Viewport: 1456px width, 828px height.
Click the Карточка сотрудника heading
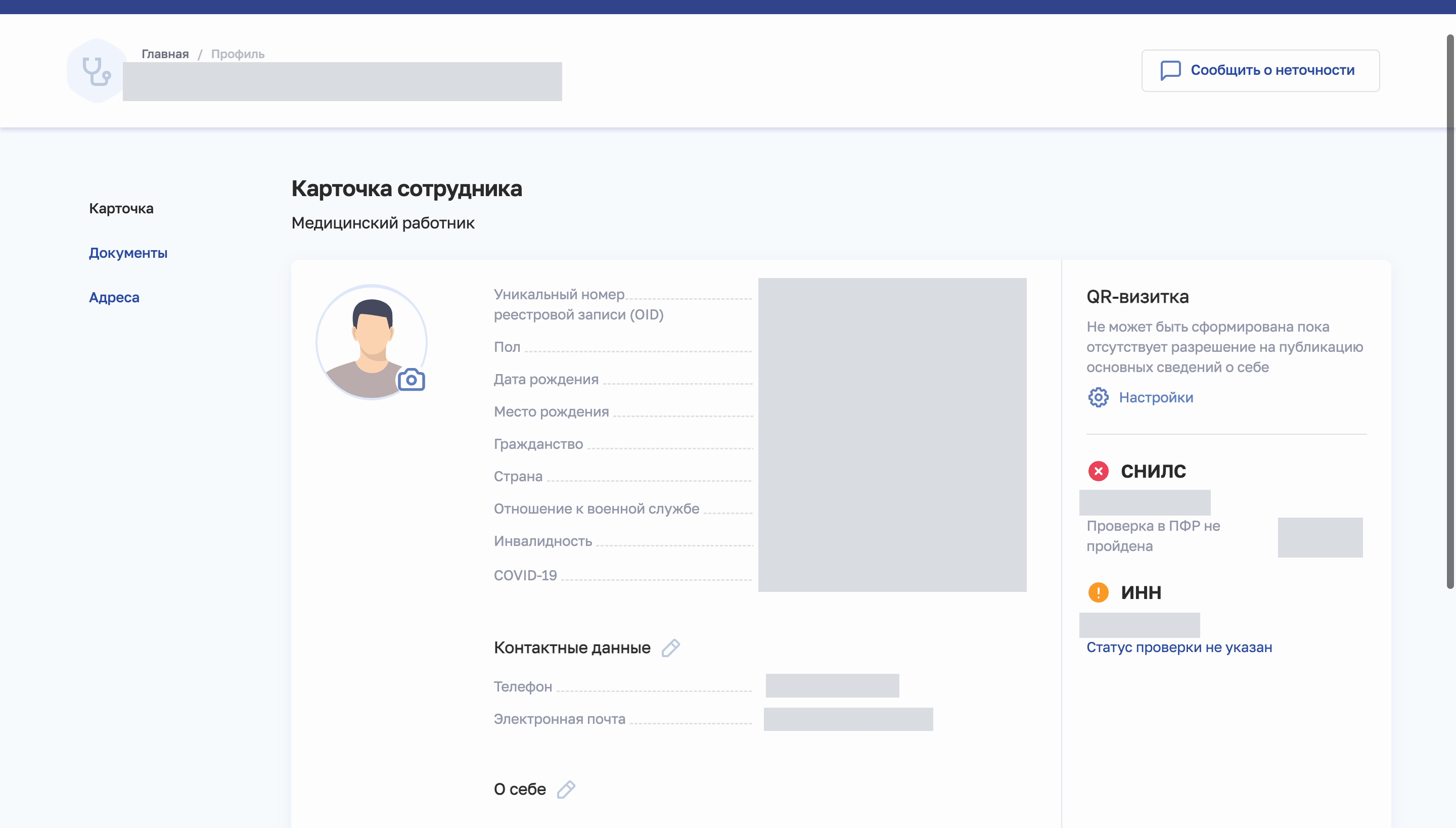(406, 189)
